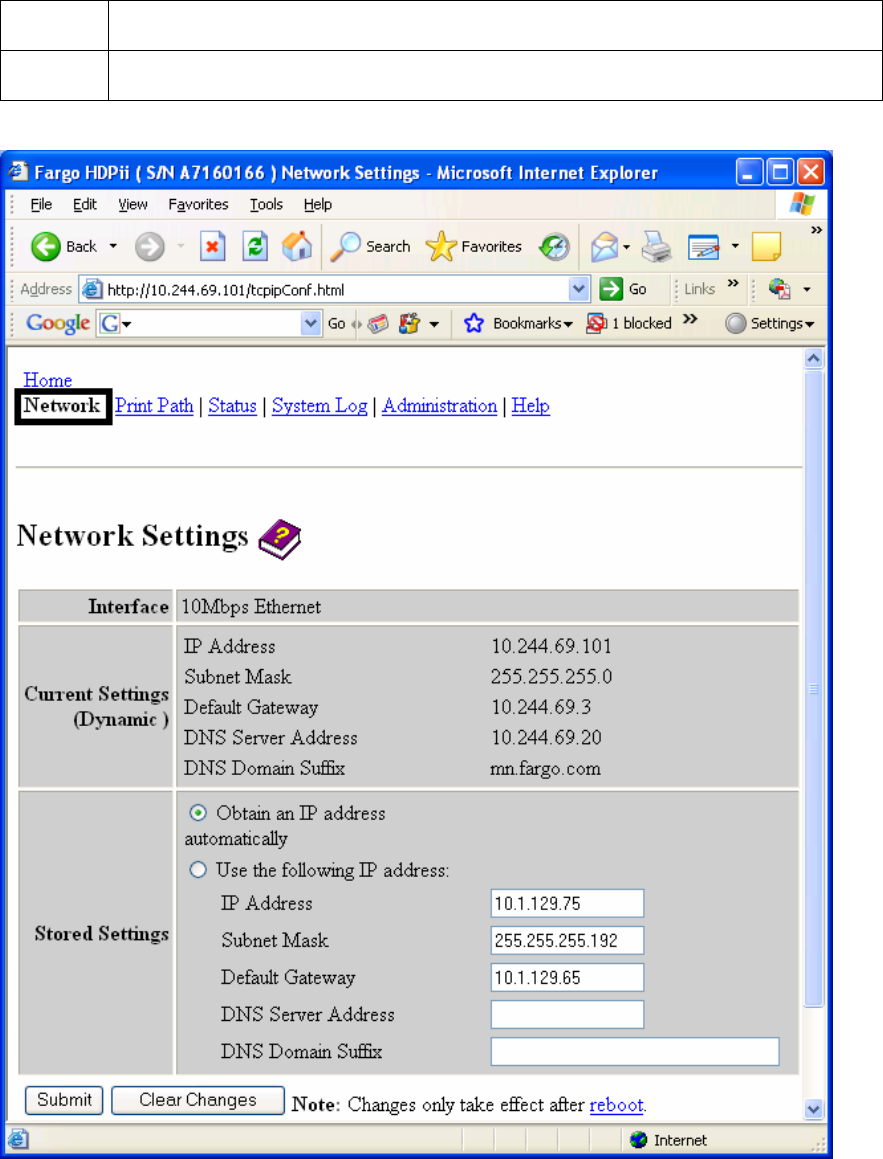The width and height of the screenshot is (883, 1159).
Task: Expand the Links bar chevron
Action: (x=733, y=283)
